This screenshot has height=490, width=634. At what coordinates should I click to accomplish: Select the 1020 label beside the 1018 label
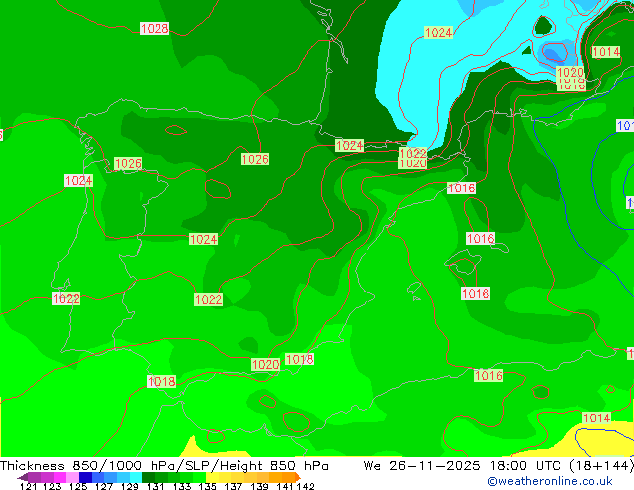(x=265, y=365)
